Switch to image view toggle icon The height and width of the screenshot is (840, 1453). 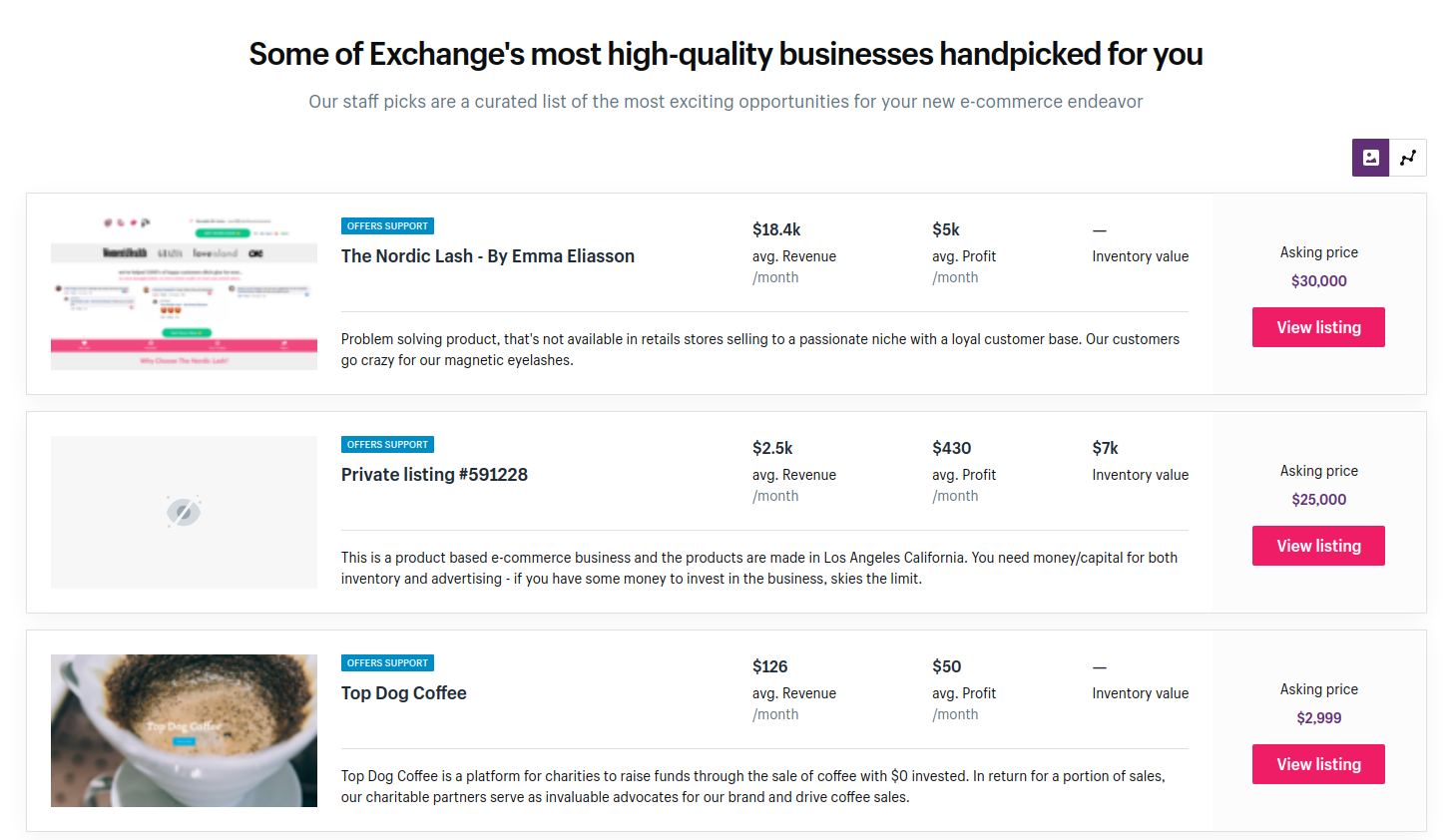[1370, 158]
